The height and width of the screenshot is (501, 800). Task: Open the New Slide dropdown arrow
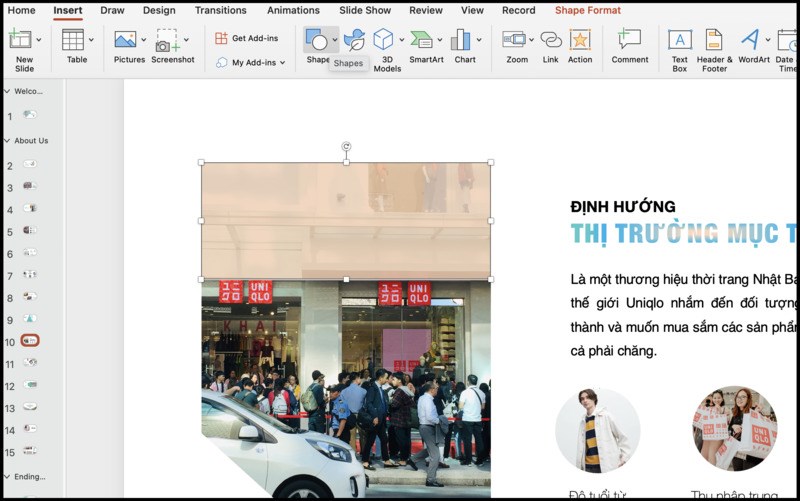(x=39, y=39)
